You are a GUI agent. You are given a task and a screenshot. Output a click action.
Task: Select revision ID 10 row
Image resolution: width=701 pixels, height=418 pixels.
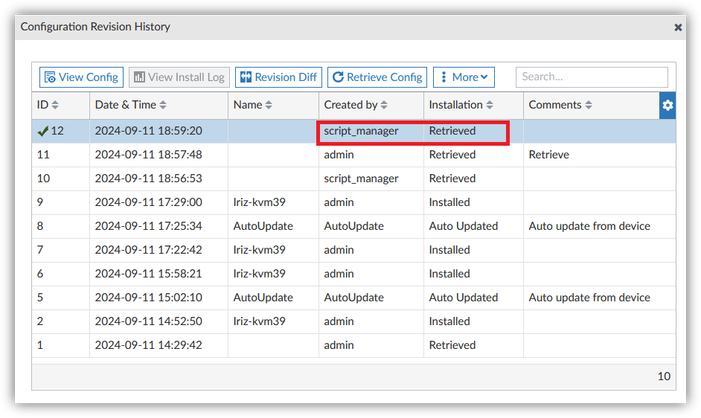coord(353,178)
